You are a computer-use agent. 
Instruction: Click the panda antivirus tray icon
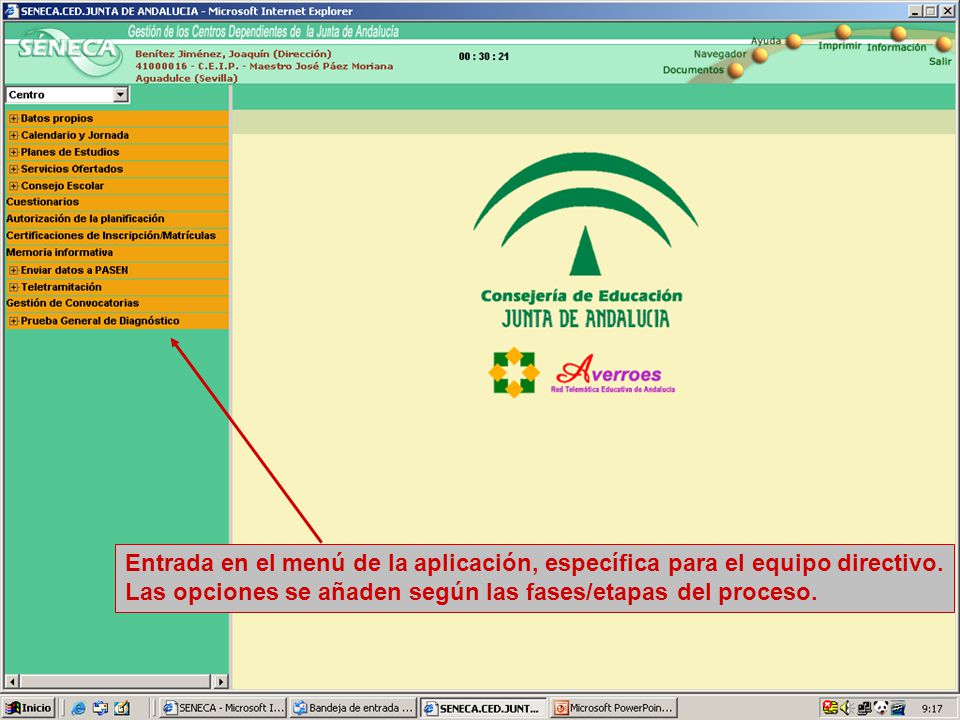pos(880,708)
